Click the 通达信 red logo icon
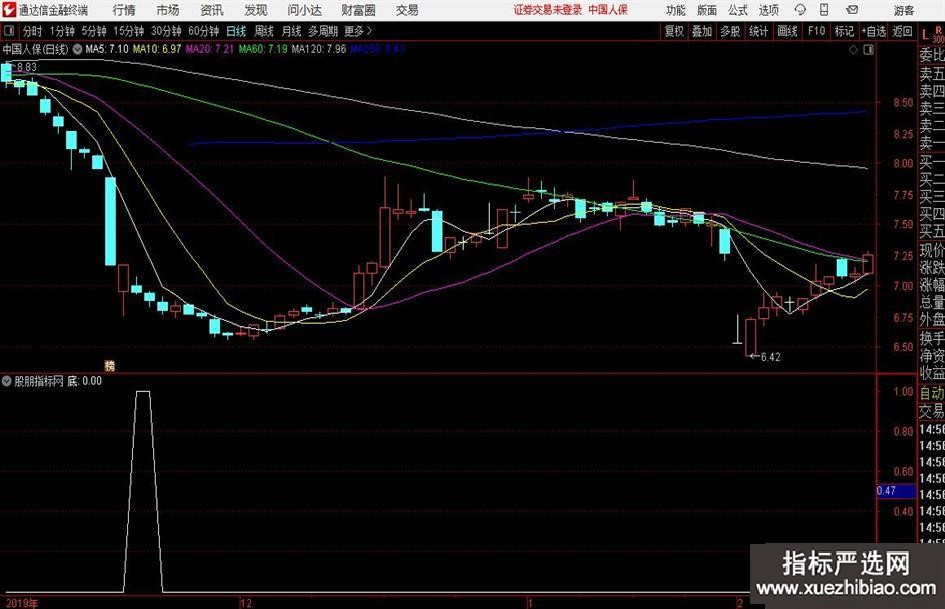The width and height of the screenshot is (945, 609). 9,10
